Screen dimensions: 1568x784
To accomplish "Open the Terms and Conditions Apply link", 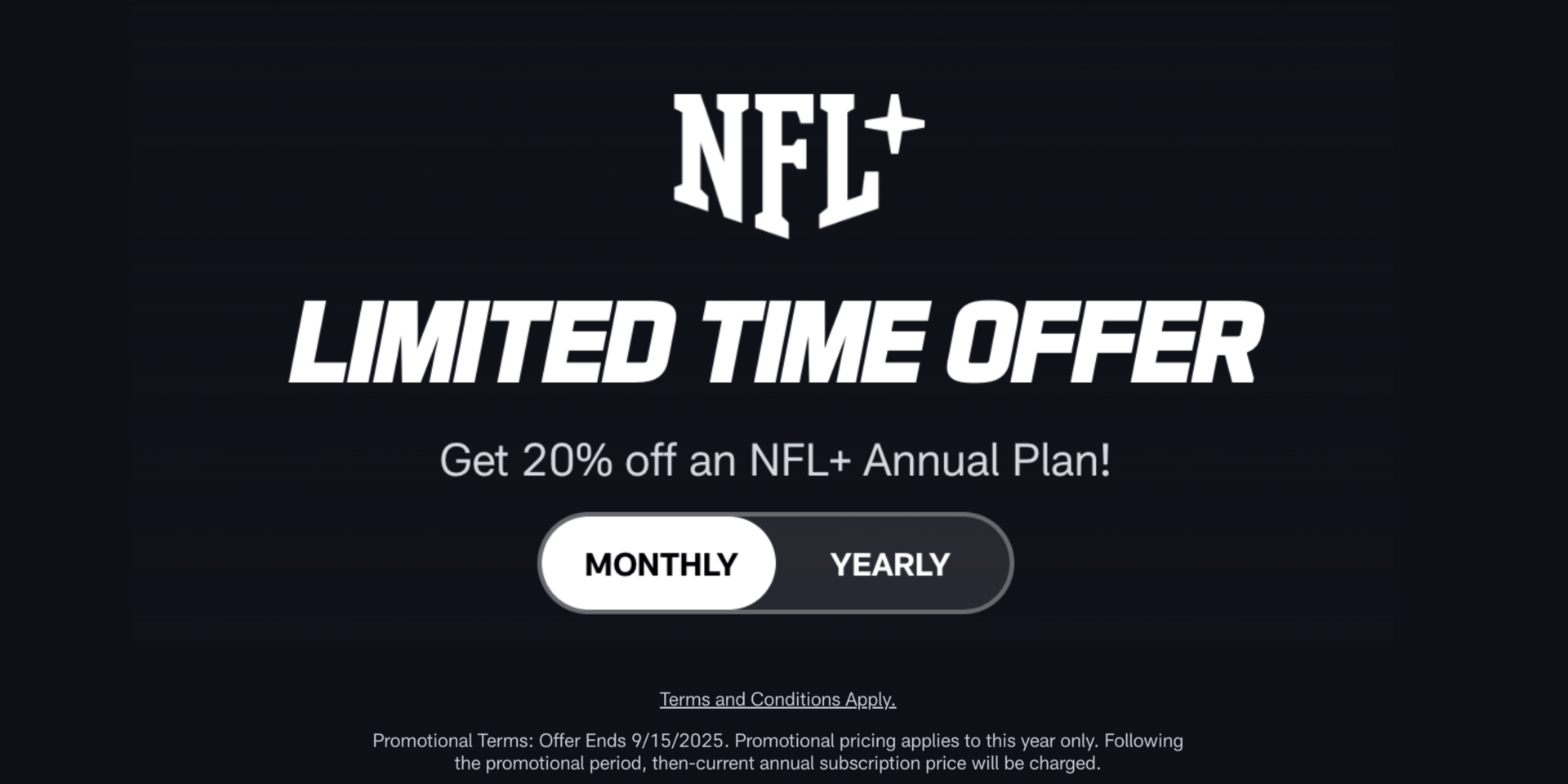I will 777,700.
